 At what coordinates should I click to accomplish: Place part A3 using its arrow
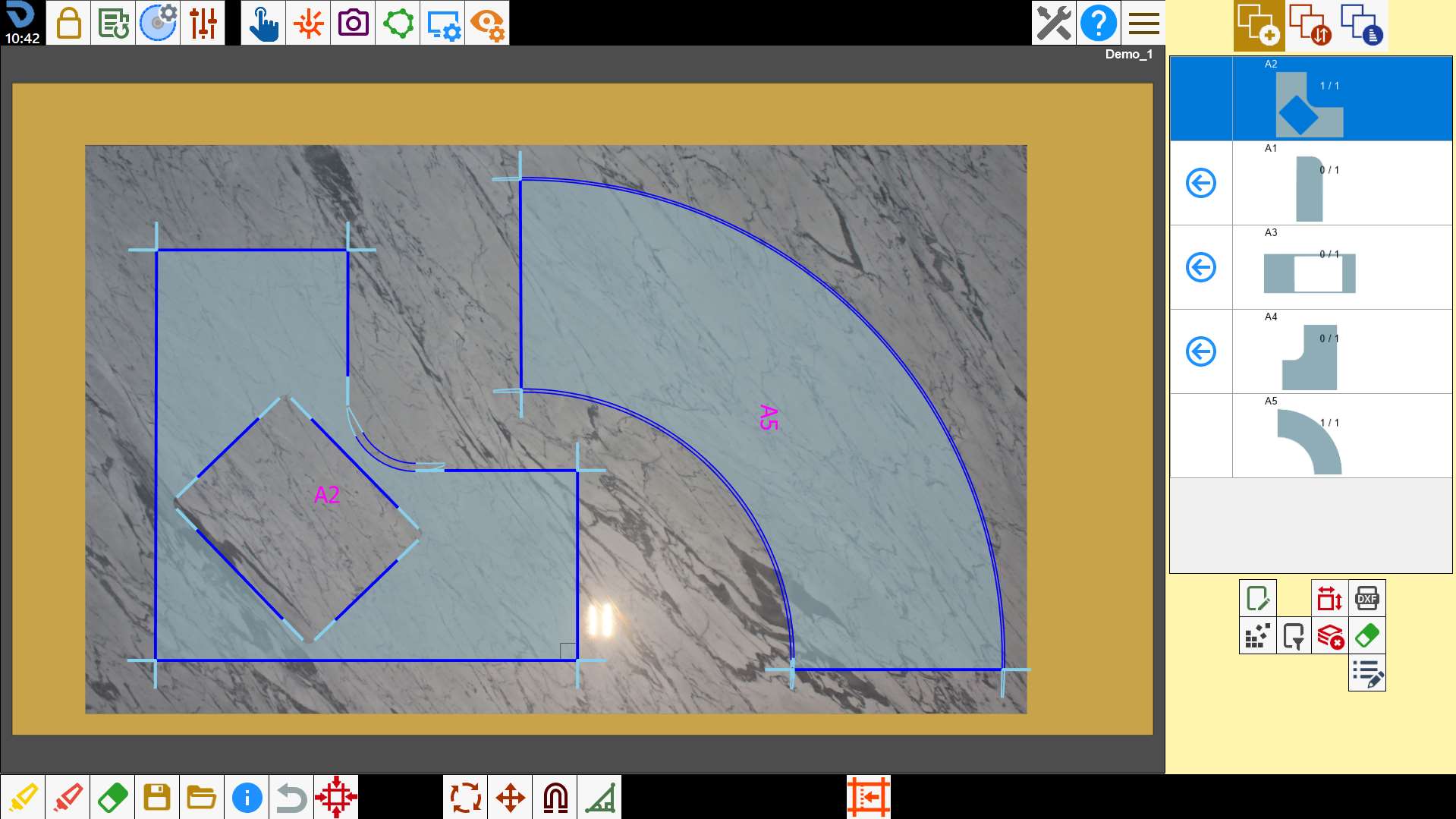(x=1201, y=267)
